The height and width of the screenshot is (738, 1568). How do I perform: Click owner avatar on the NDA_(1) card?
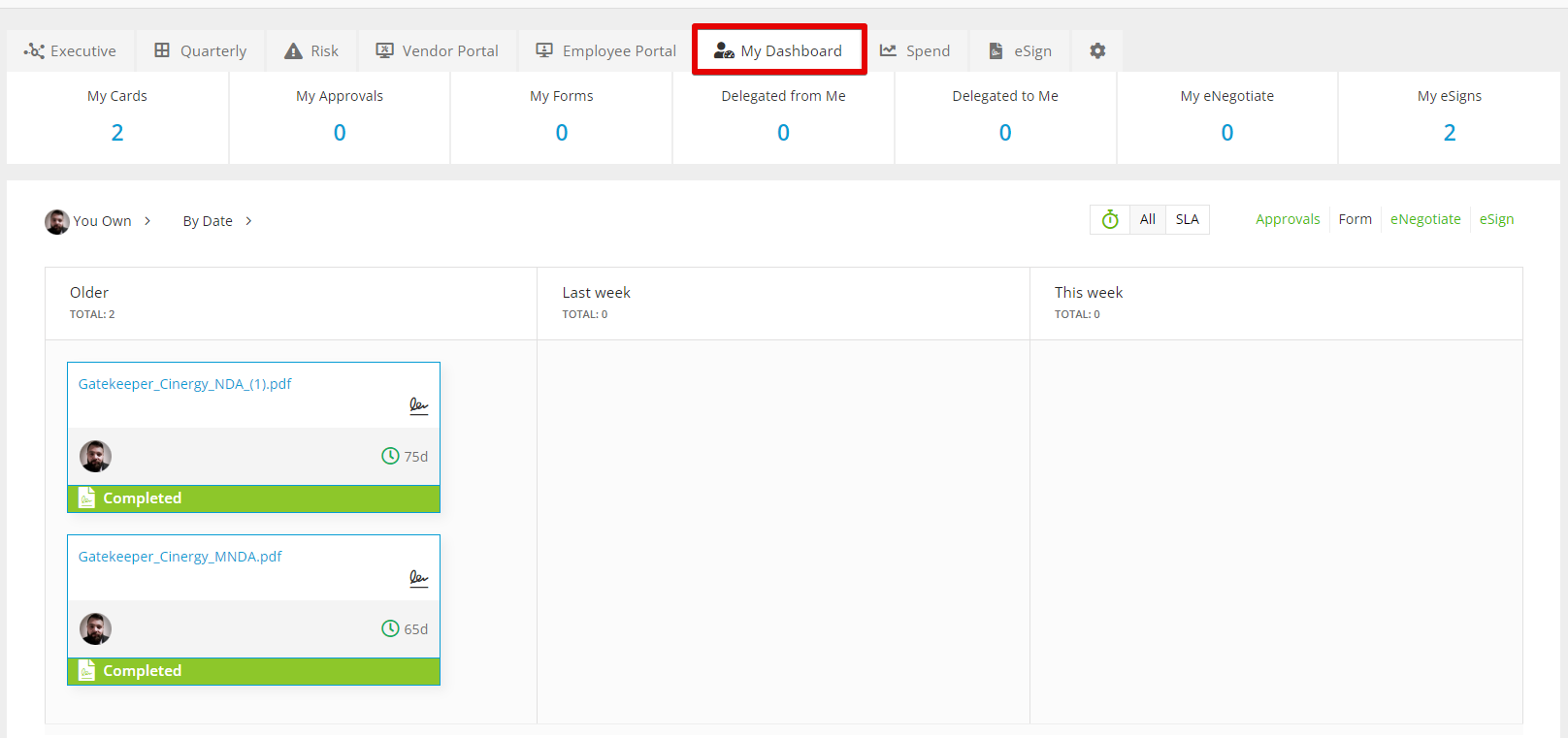pos(95,456)
